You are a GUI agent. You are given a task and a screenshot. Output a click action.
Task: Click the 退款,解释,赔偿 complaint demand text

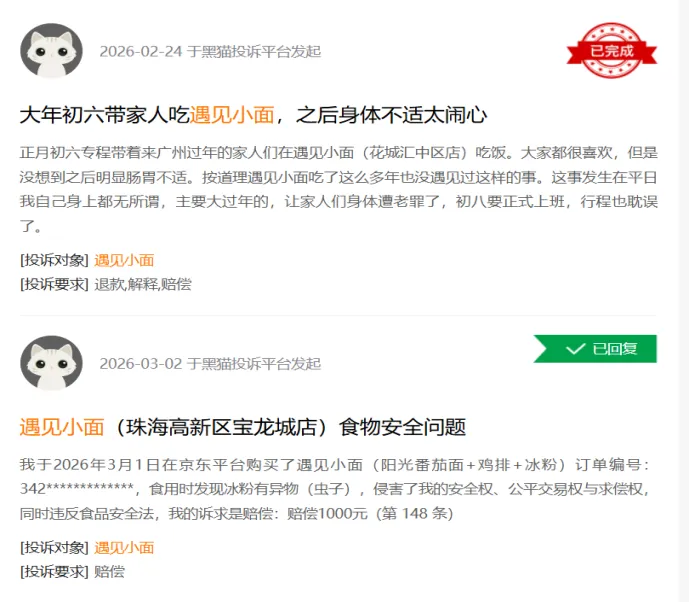(x=143, y=284)
